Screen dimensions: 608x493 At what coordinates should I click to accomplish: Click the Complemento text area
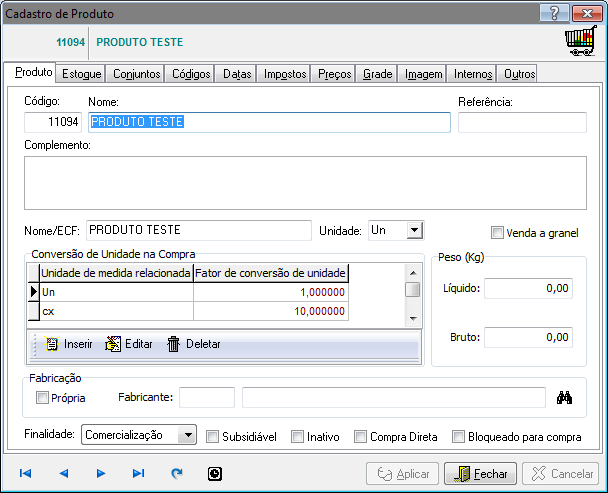click(x=304, y=182)
